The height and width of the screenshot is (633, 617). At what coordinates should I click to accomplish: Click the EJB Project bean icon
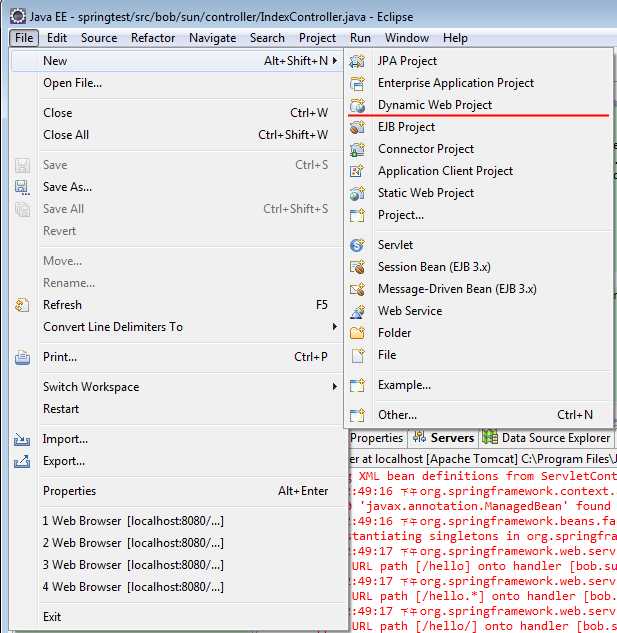(x=357, y=127)
